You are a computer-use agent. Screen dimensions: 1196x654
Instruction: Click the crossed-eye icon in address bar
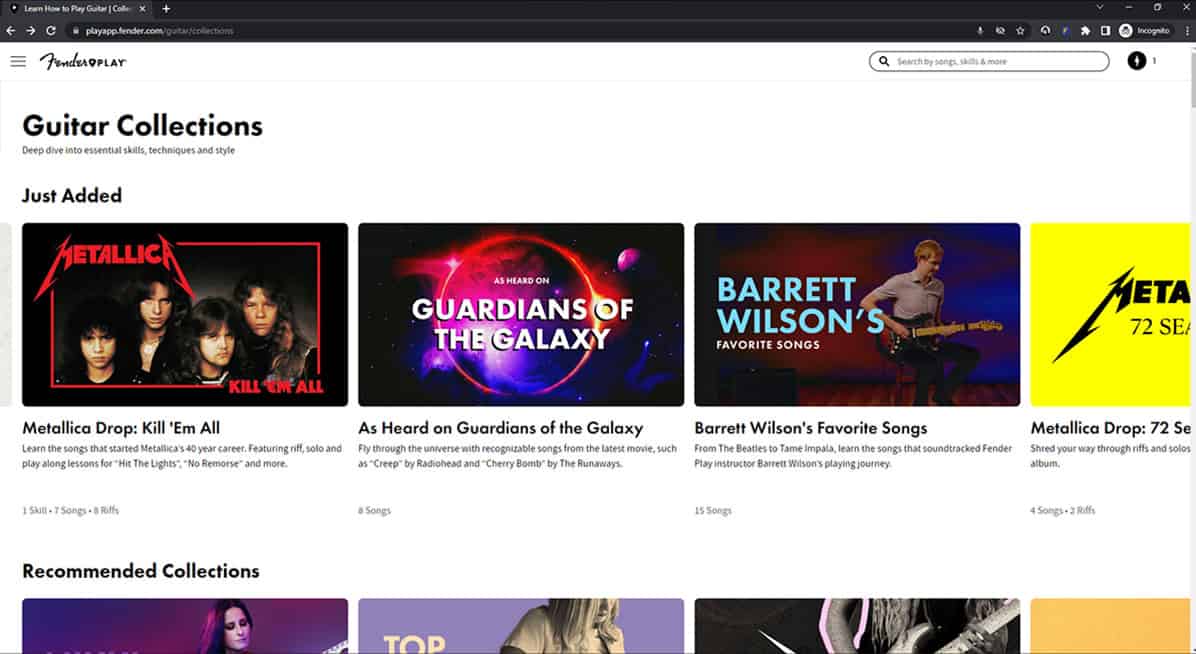1000,31
